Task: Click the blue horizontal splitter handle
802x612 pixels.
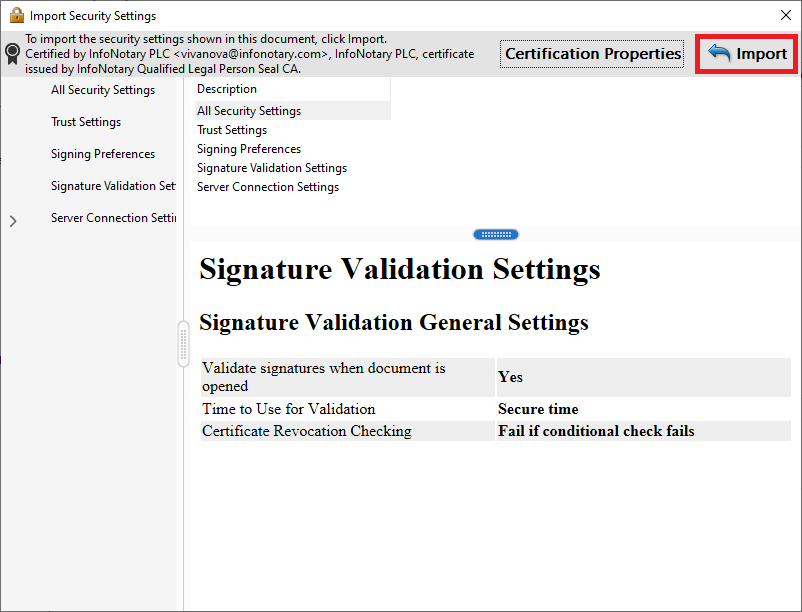Action: tap(496, 234)
